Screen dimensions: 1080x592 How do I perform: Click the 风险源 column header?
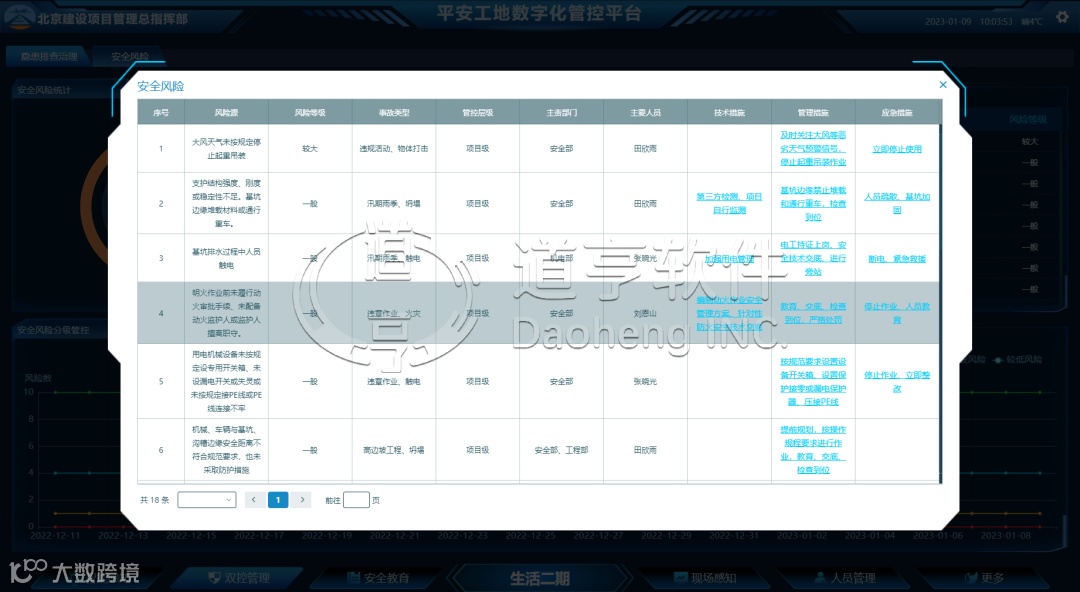tap(226, 112)
